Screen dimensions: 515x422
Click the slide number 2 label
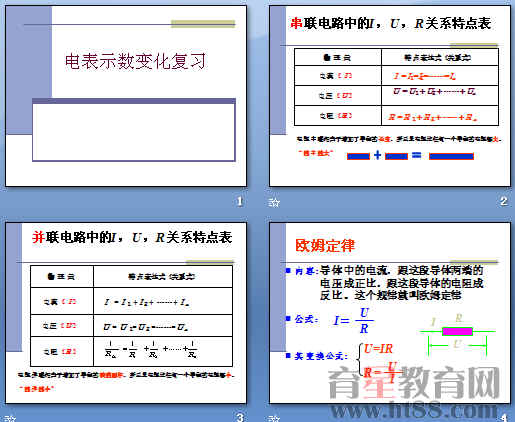point(504,201)
